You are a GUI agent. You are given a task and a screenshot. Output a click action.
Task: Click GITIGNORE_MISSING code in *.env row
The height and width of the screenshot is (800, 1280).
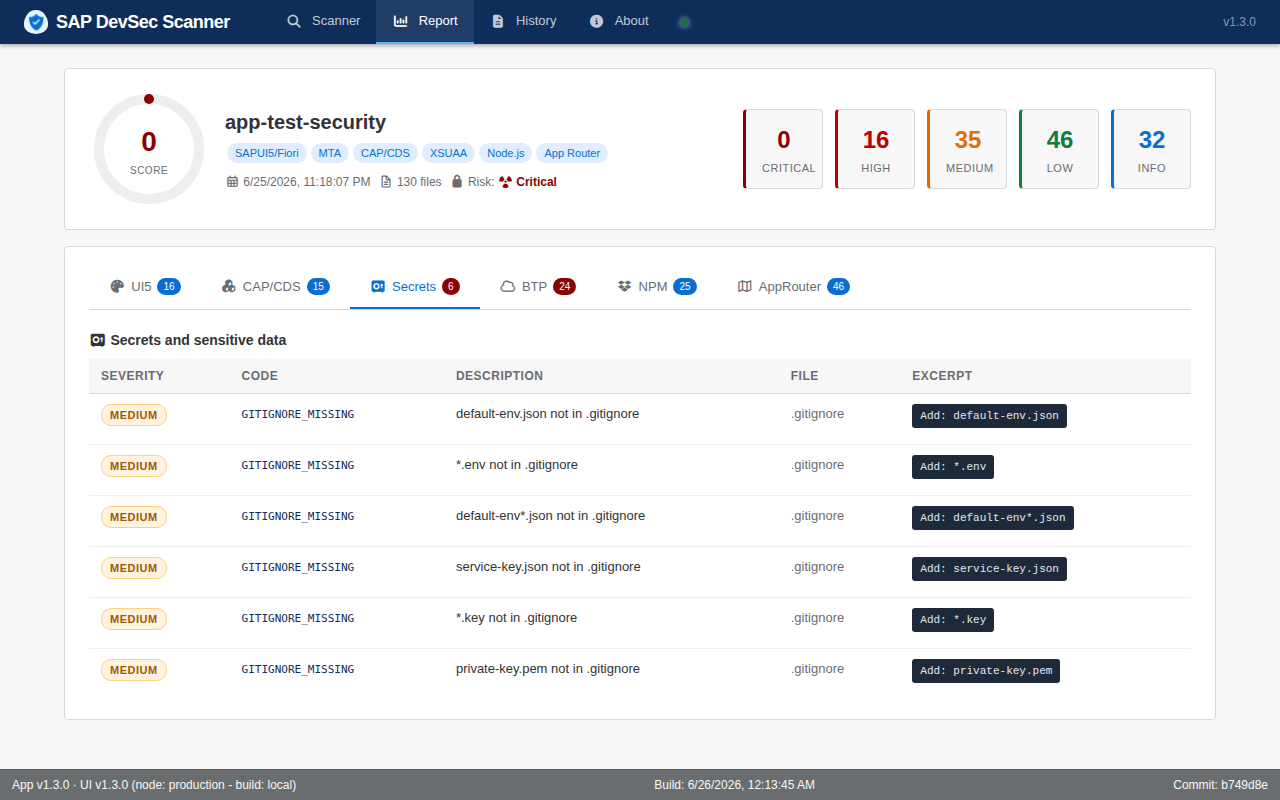pos(298,465)
